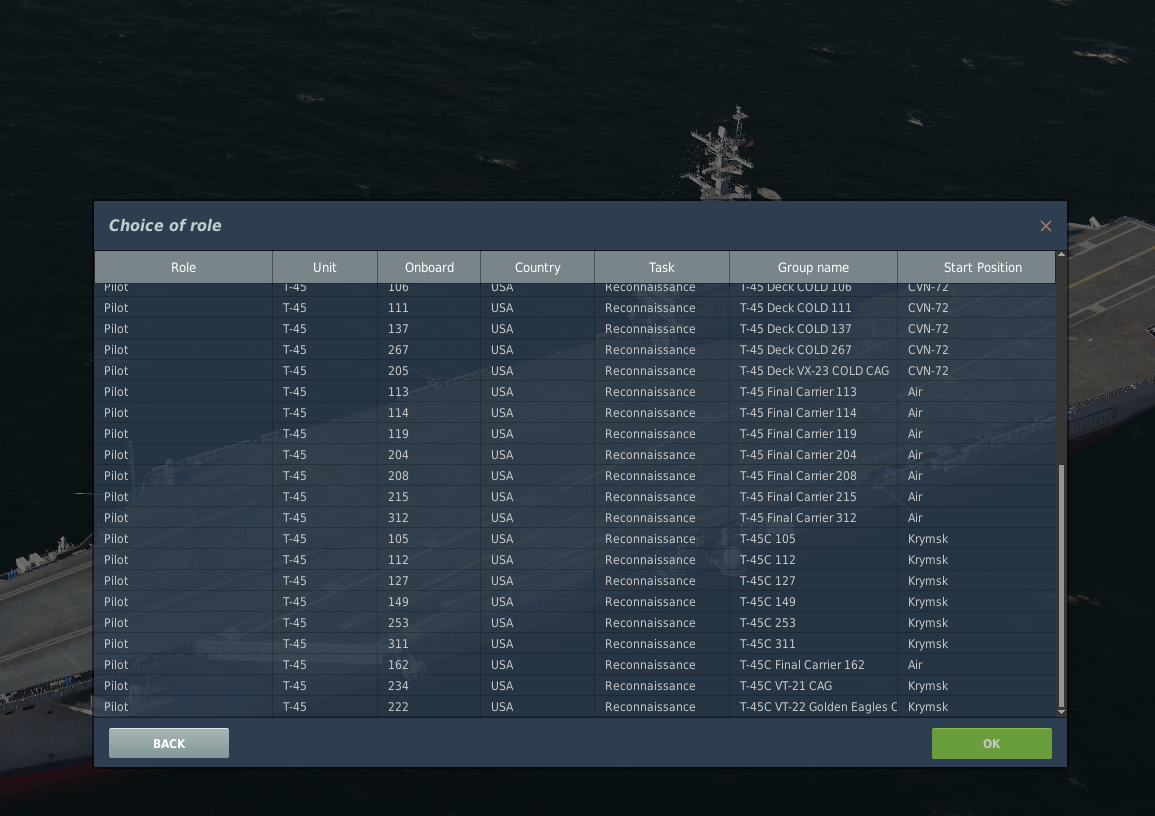This screenshot has width=1155, height=816.
Task: Click onboard number 111
Action: pos(398,308)
